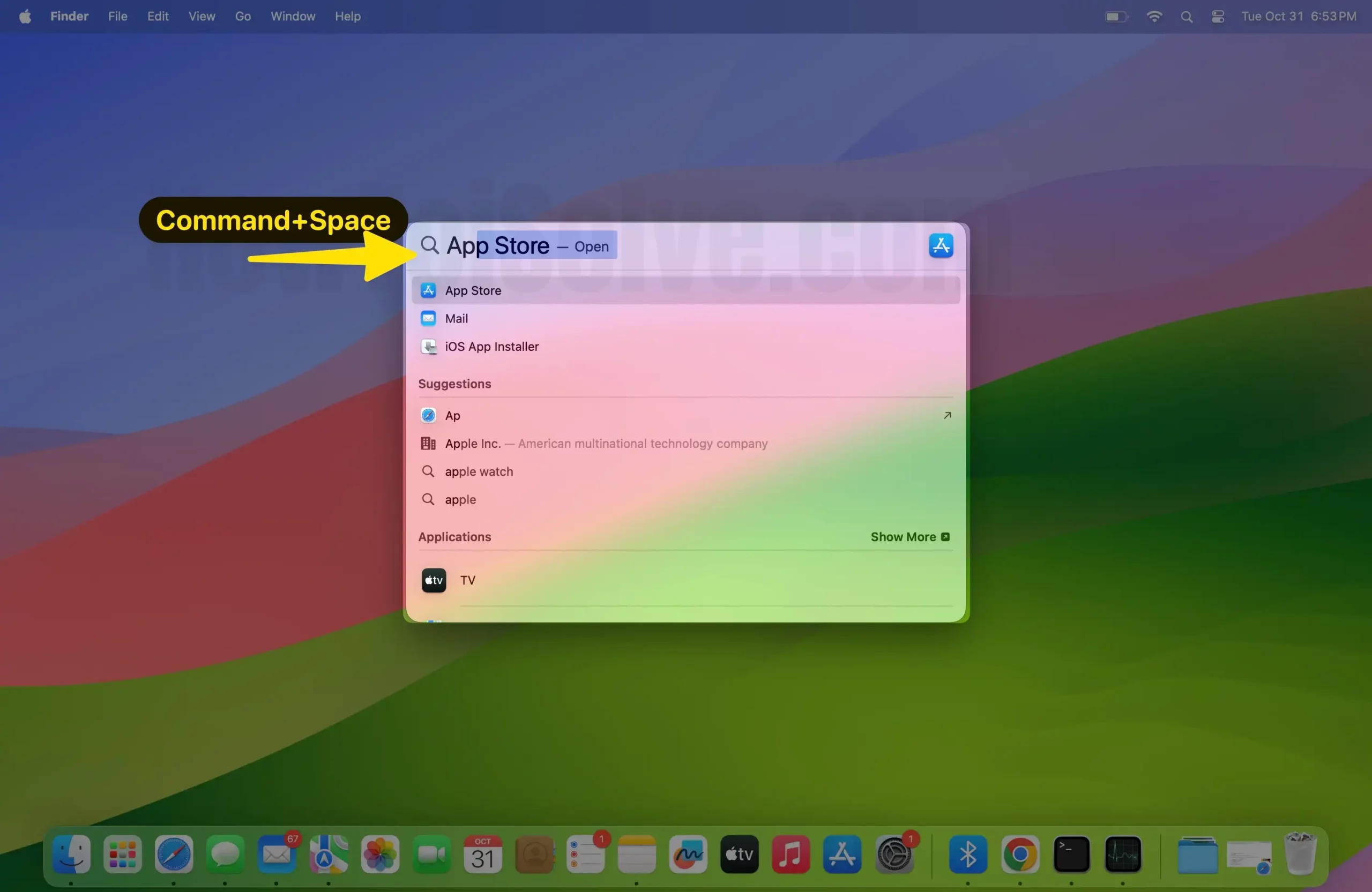
Task: Click battery status icon in menu bar
Action: click(1116, 17)
